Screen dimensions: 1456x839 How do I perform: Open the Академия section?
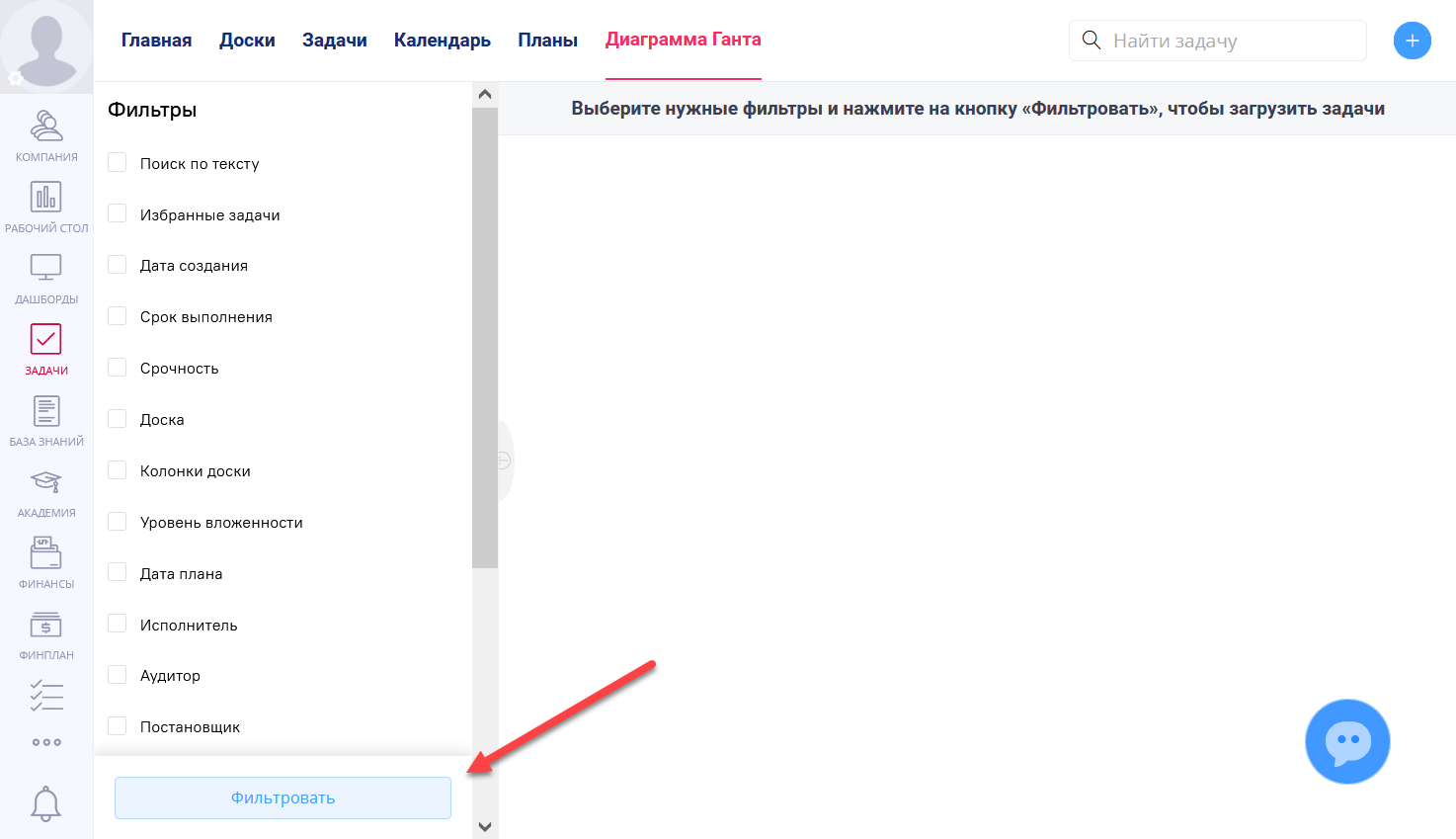[46, 491]
